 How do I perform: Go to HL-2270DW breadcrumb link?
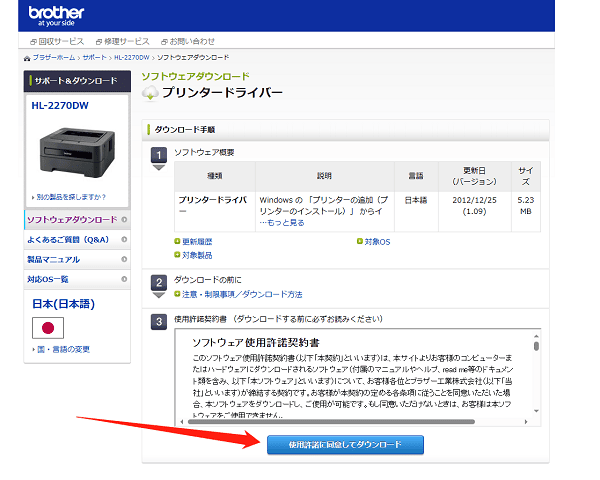point(132,57)
